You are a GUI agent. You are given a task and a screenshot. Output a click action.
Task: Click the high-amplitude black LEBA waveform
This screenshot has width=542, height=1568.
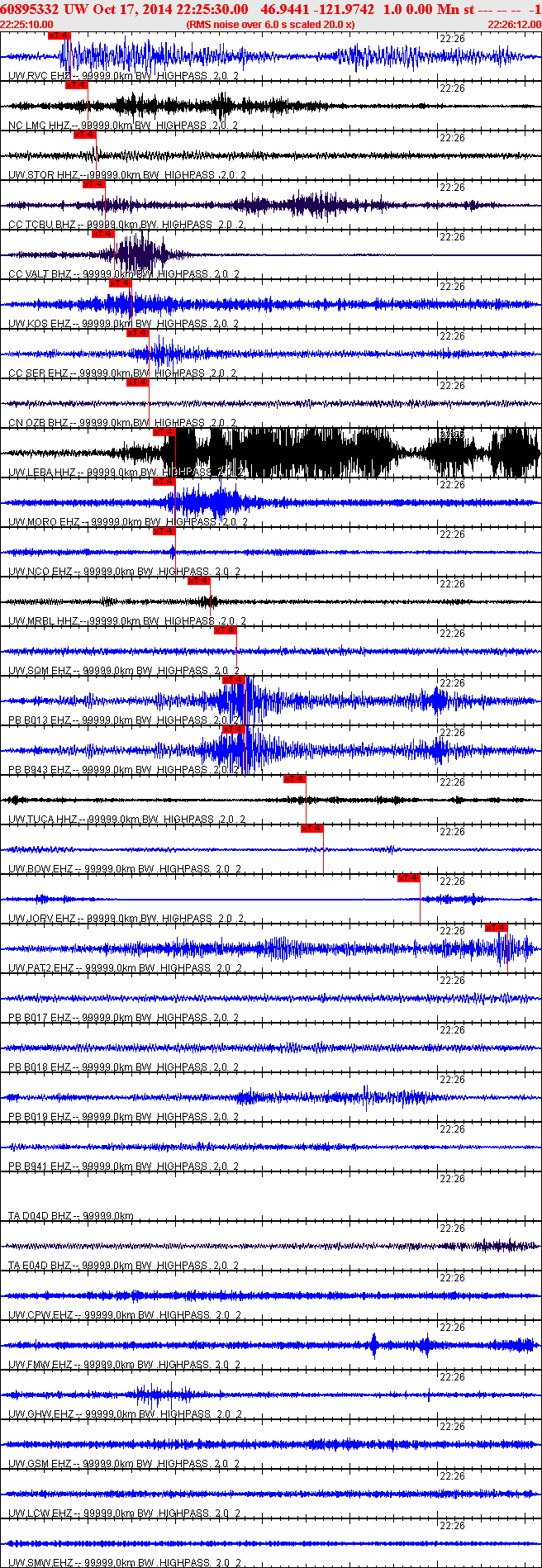[x=351, y=453]
